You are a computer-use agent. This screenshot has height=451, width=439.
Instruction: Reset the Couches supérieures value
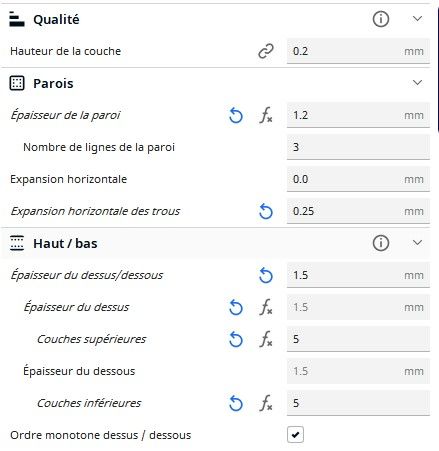tap(236, 340)
